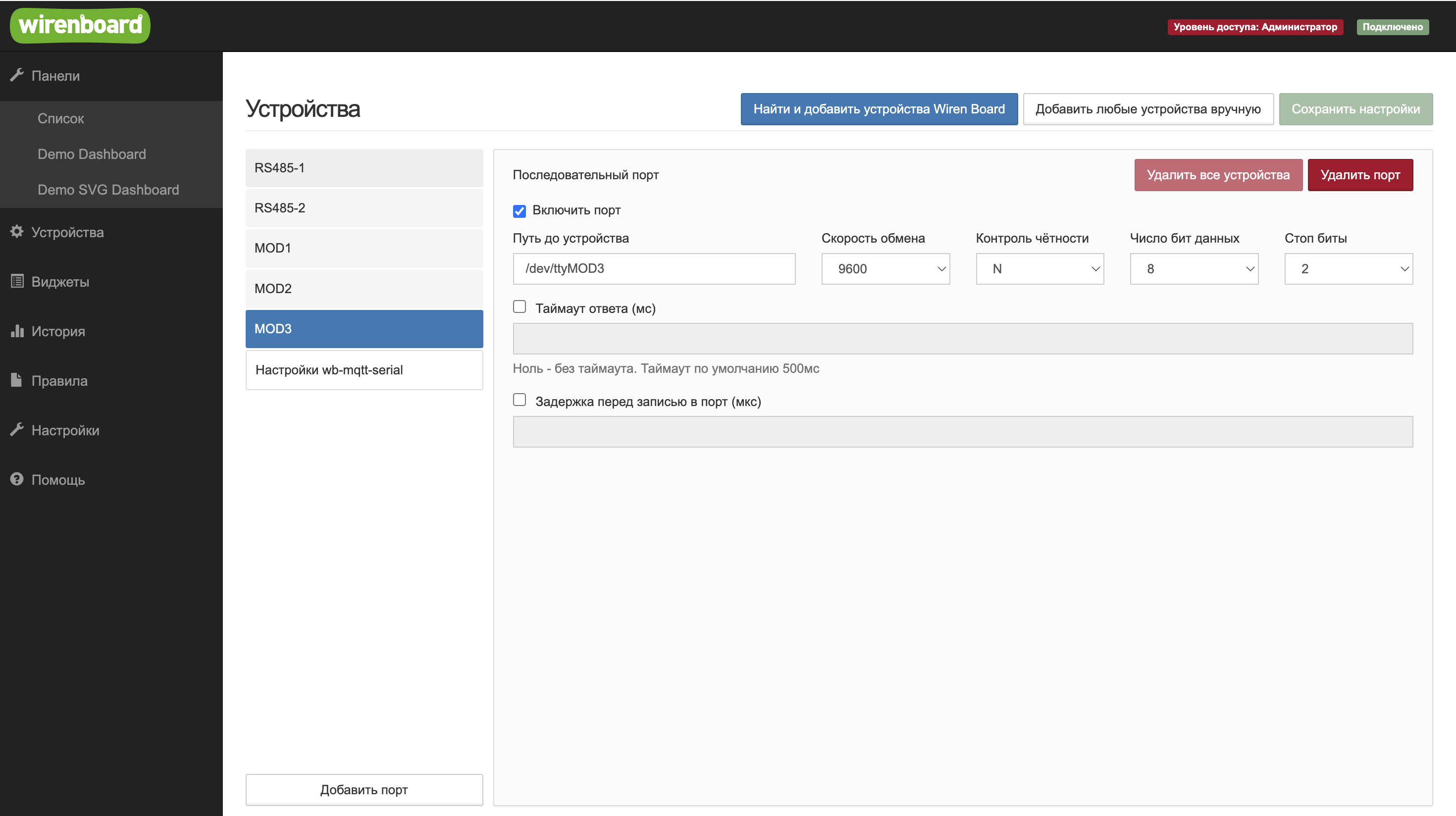Screen dimensions: 1456x816
Task: Select the MOD2 port tab
Action: coord(364,289)
